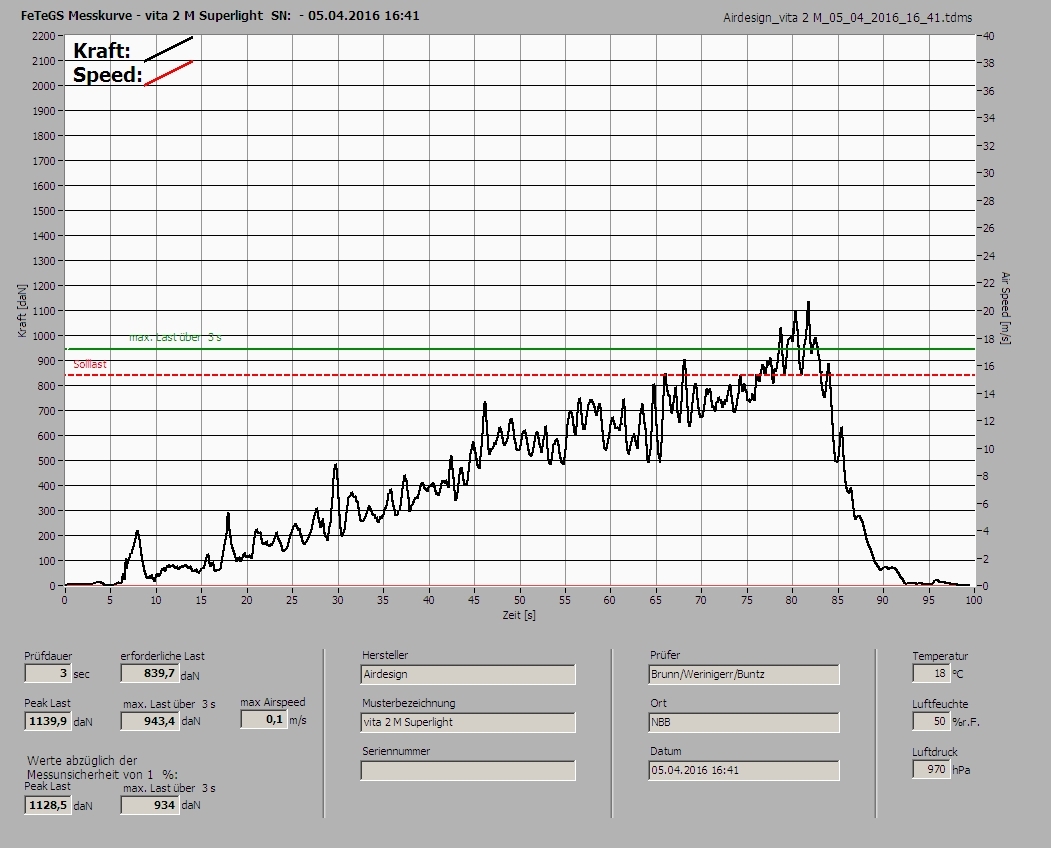Click the 1000 tick on Kraft axis
Image resolution: width=1051 pixels, height=848 pixels.
click(x=43, y=336)
